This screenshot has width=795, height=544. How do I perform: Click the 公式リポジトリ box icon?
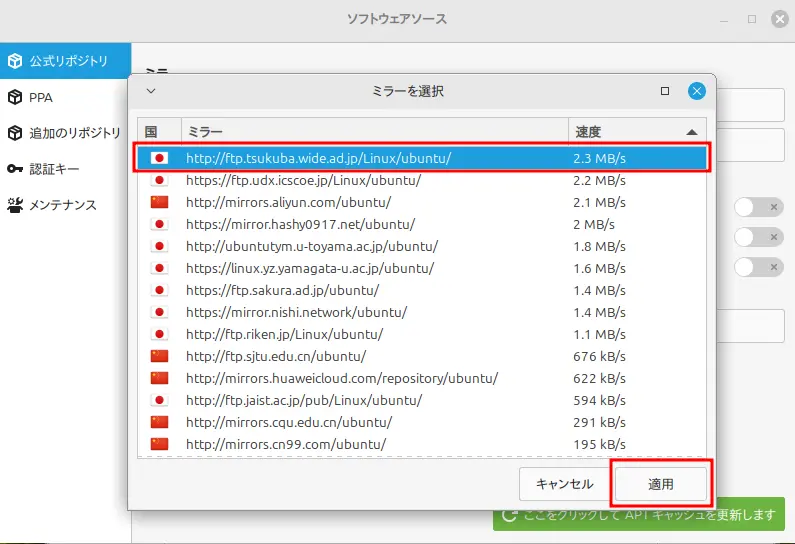click(15, 61)
